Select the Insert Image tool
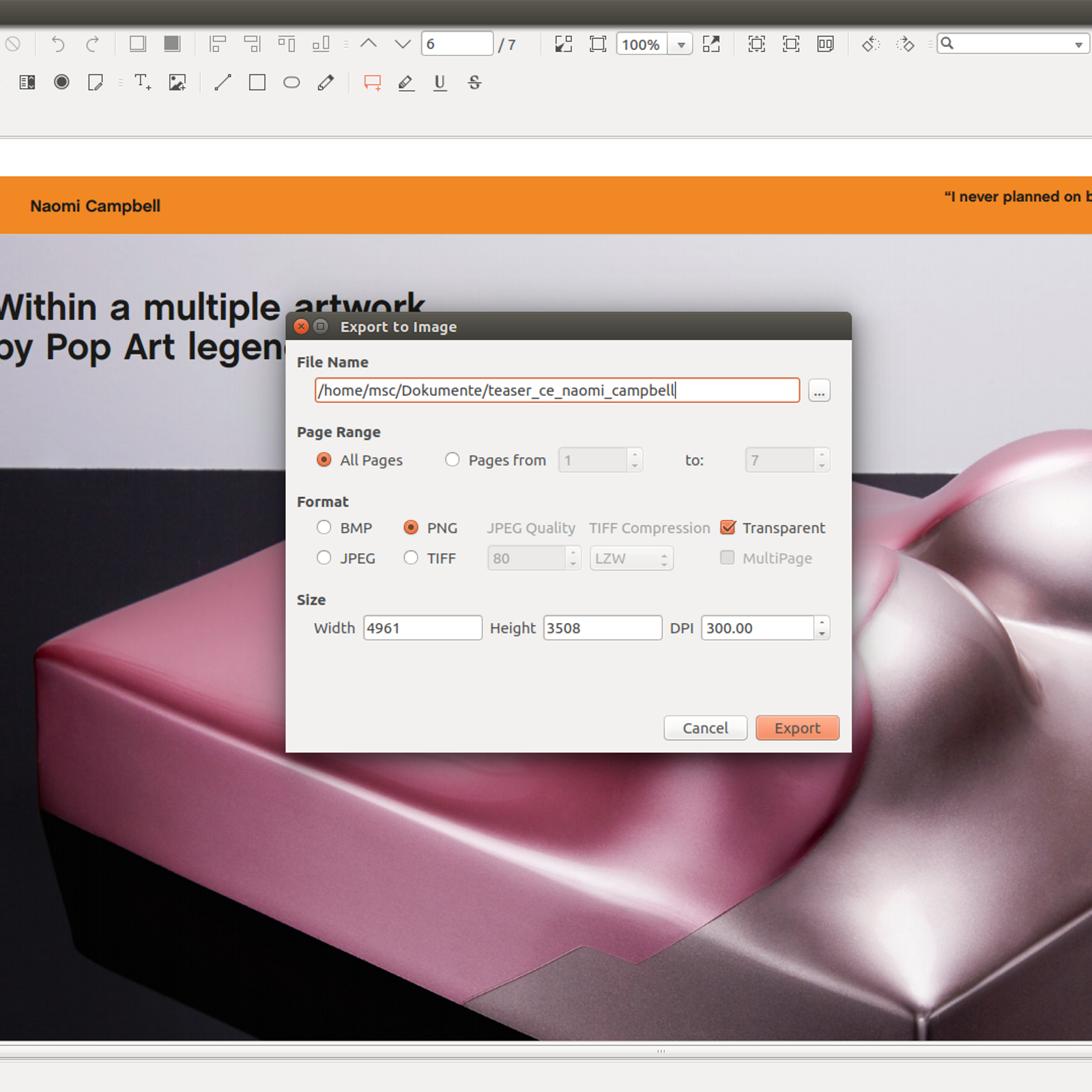This screenshot has width=1092, height=1092. pyautogui.click(x=177, y=83)
